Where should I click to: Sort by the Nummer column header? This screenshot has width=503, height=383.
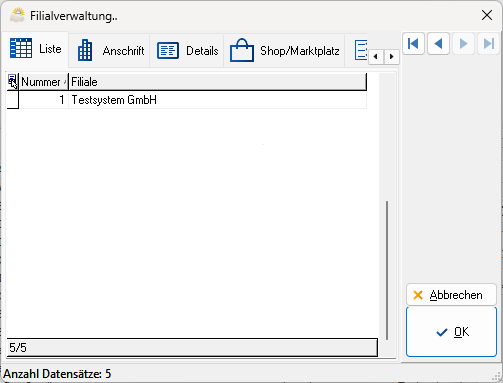tap(44, 82)
